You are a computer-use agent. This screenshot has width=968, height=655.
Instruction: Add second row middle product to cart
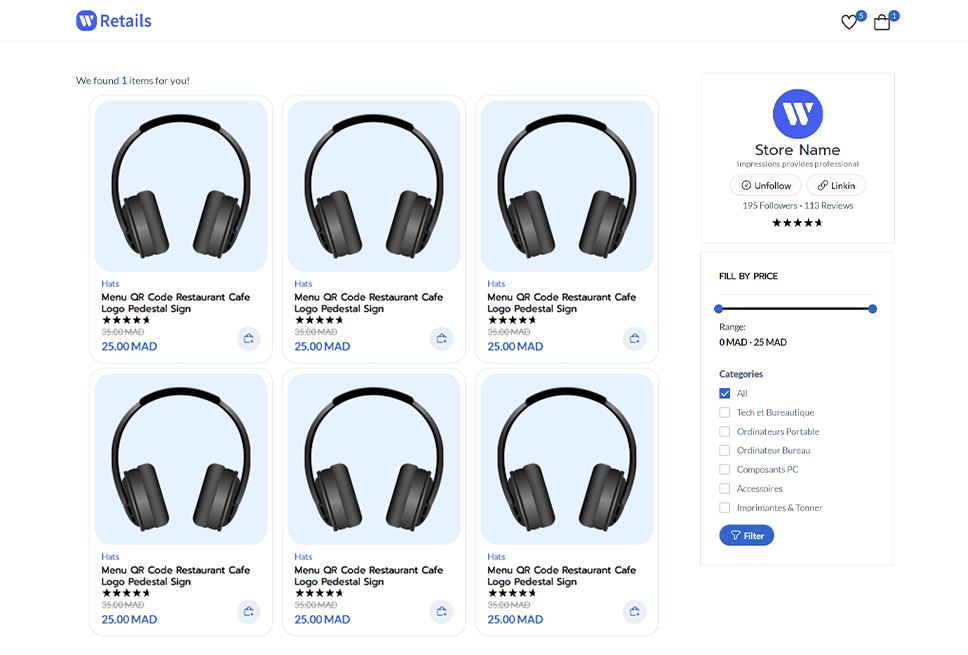[441, 611]
